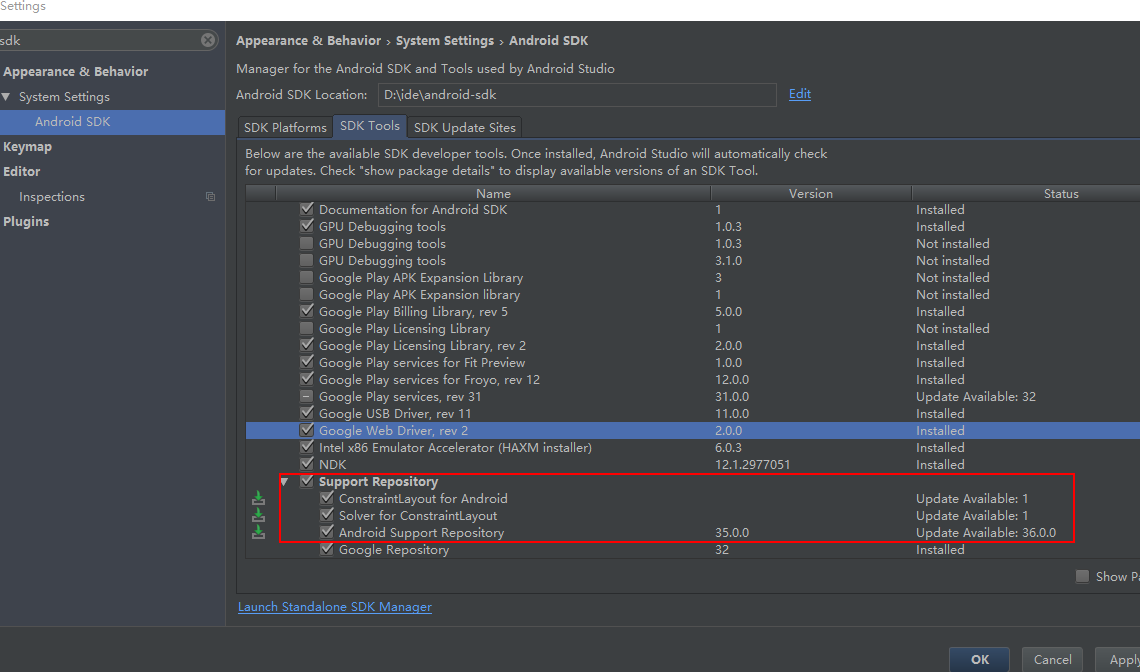Click the Android SDK Location field
1140x672 pixels.
pos(577,95)
